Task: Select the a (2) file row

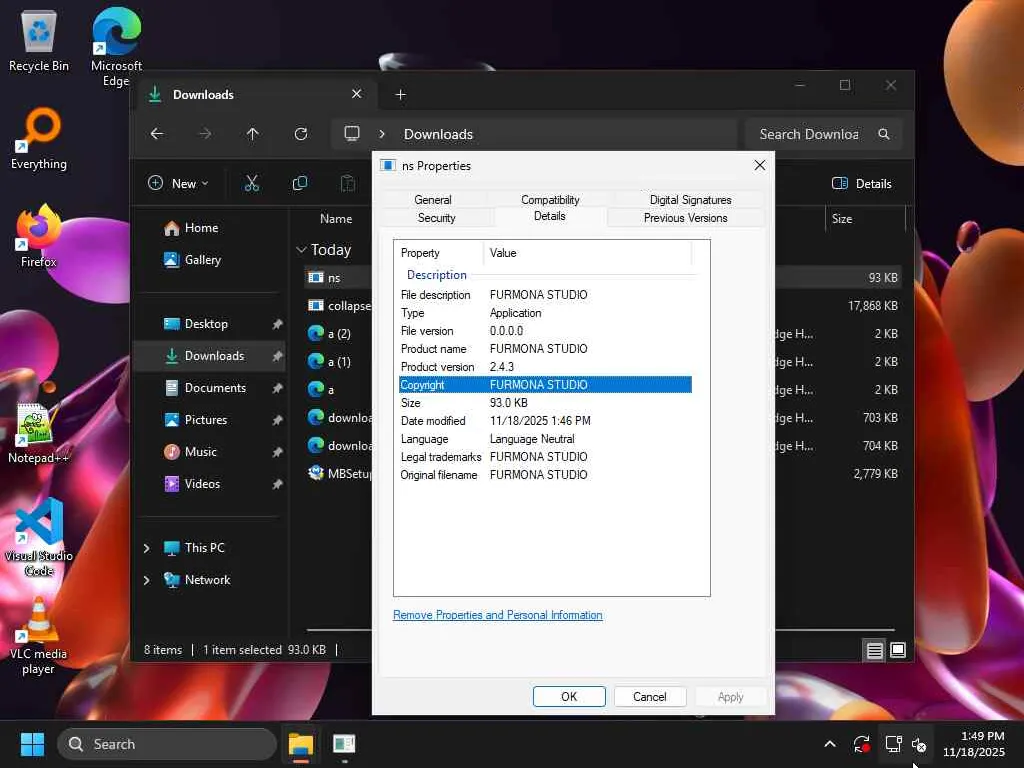Action: pos(338,334)
